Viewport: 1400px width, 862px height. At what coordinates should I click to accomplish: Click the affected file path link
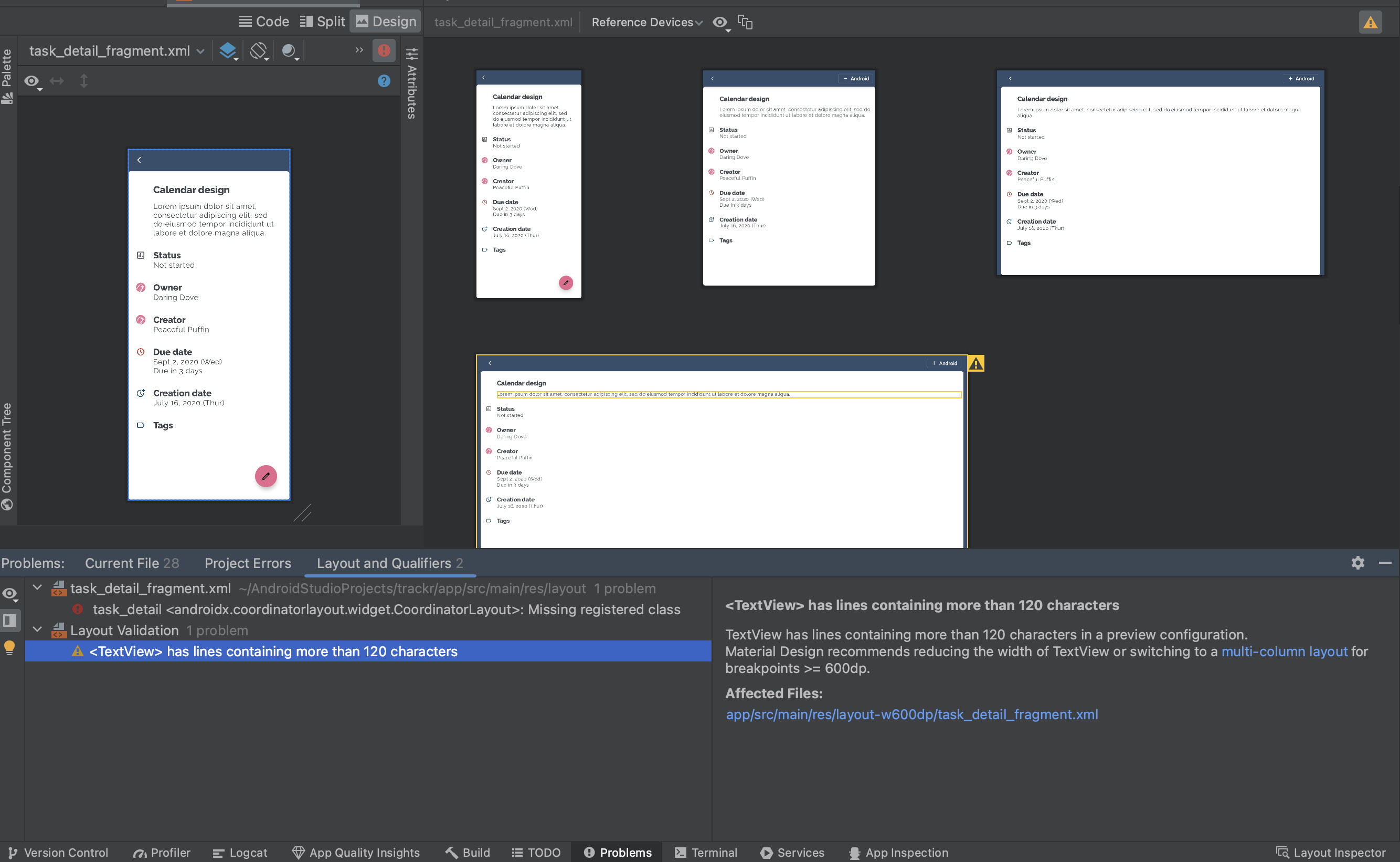912,713
